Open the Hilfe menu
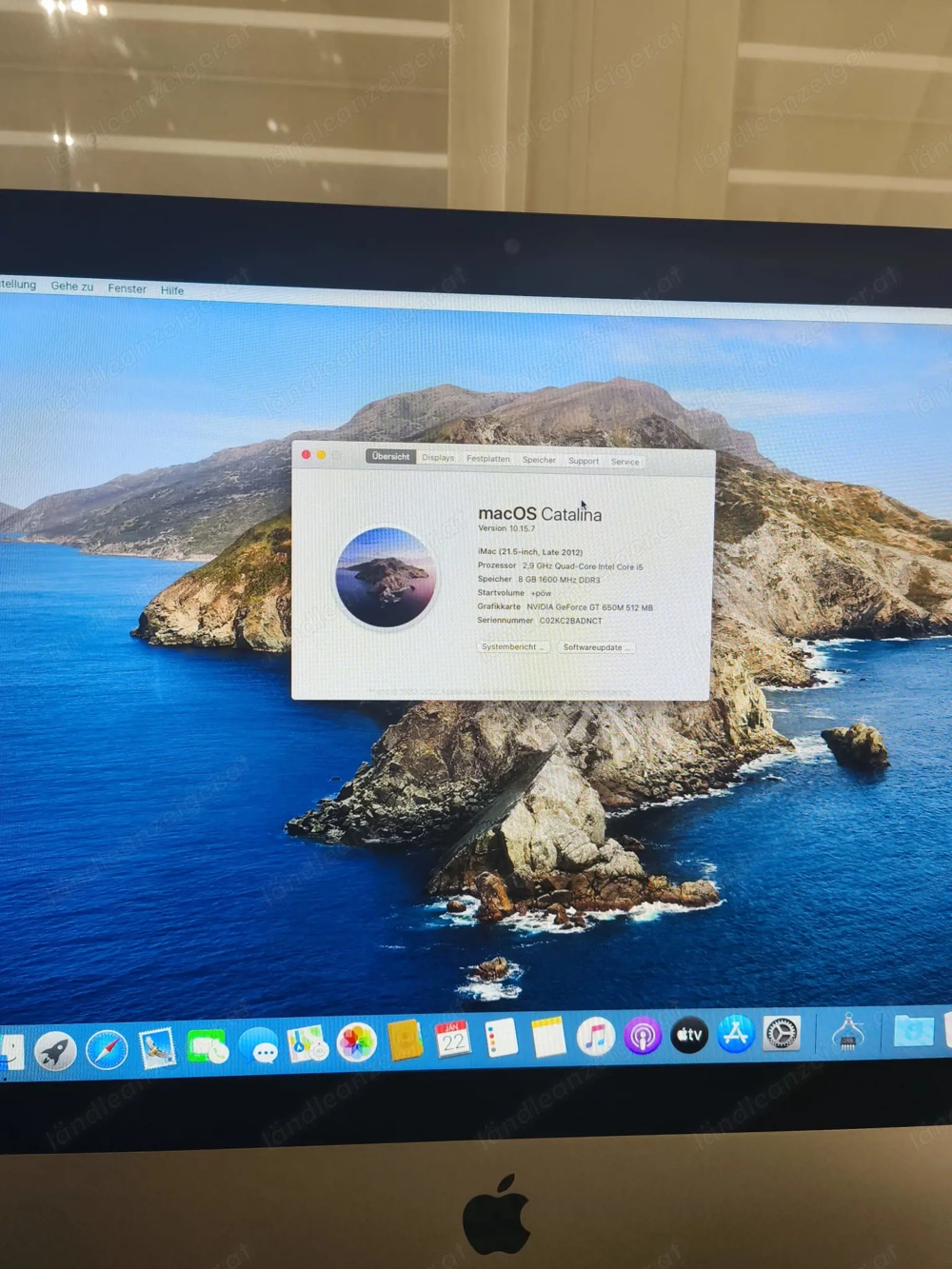Viewport: 952px width, 1269px height. point(172,289)
